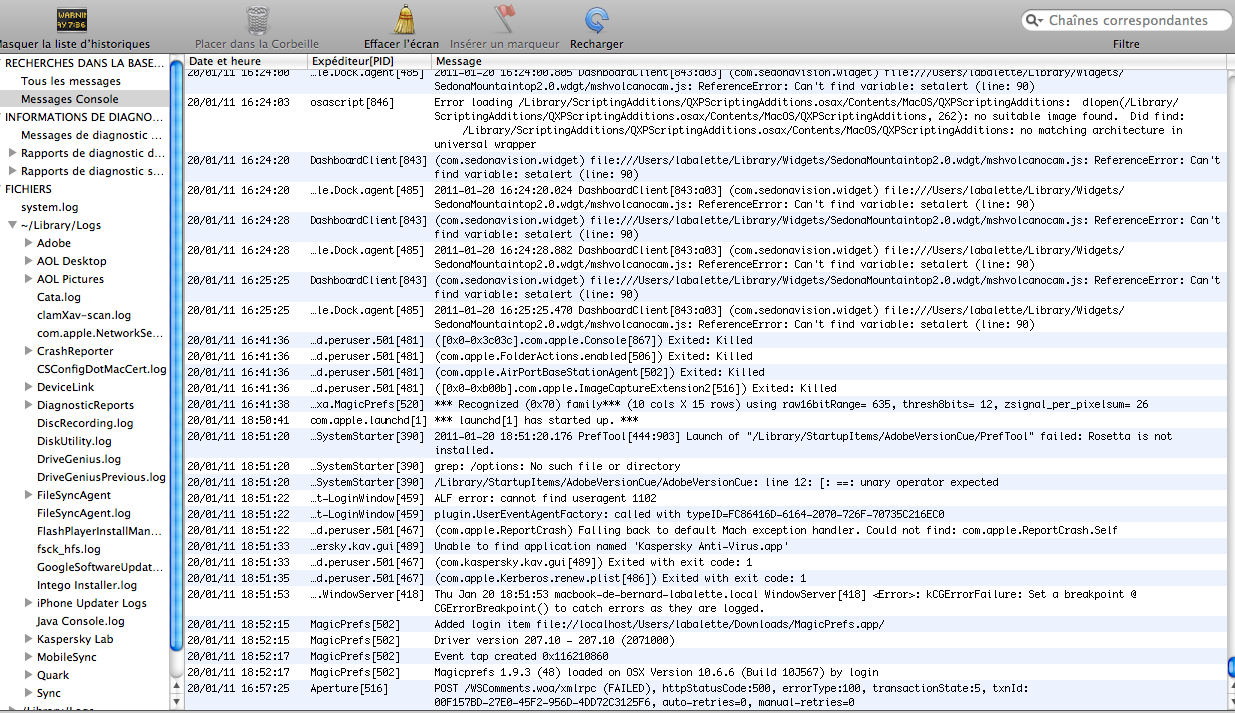
Task: Select the ...WindowServer[418] kCGErrorFailure row
Action: click(705, 601)
